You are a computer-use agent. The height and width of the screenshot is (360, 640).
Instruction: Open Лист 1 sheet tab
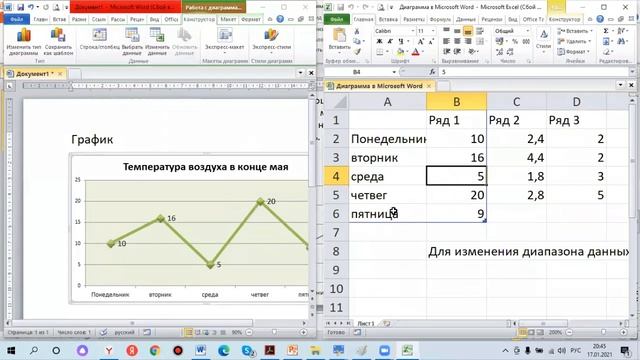[x=366, y=323]
